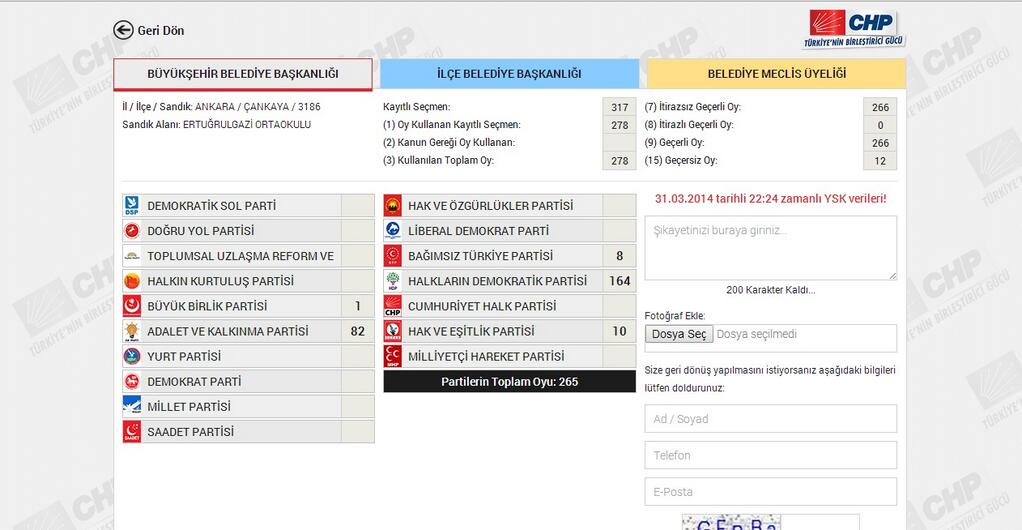Click the İtirazlı Geçerli Oy value 0
Screen dimensions: 1022x530
click(x=880, y=125)
